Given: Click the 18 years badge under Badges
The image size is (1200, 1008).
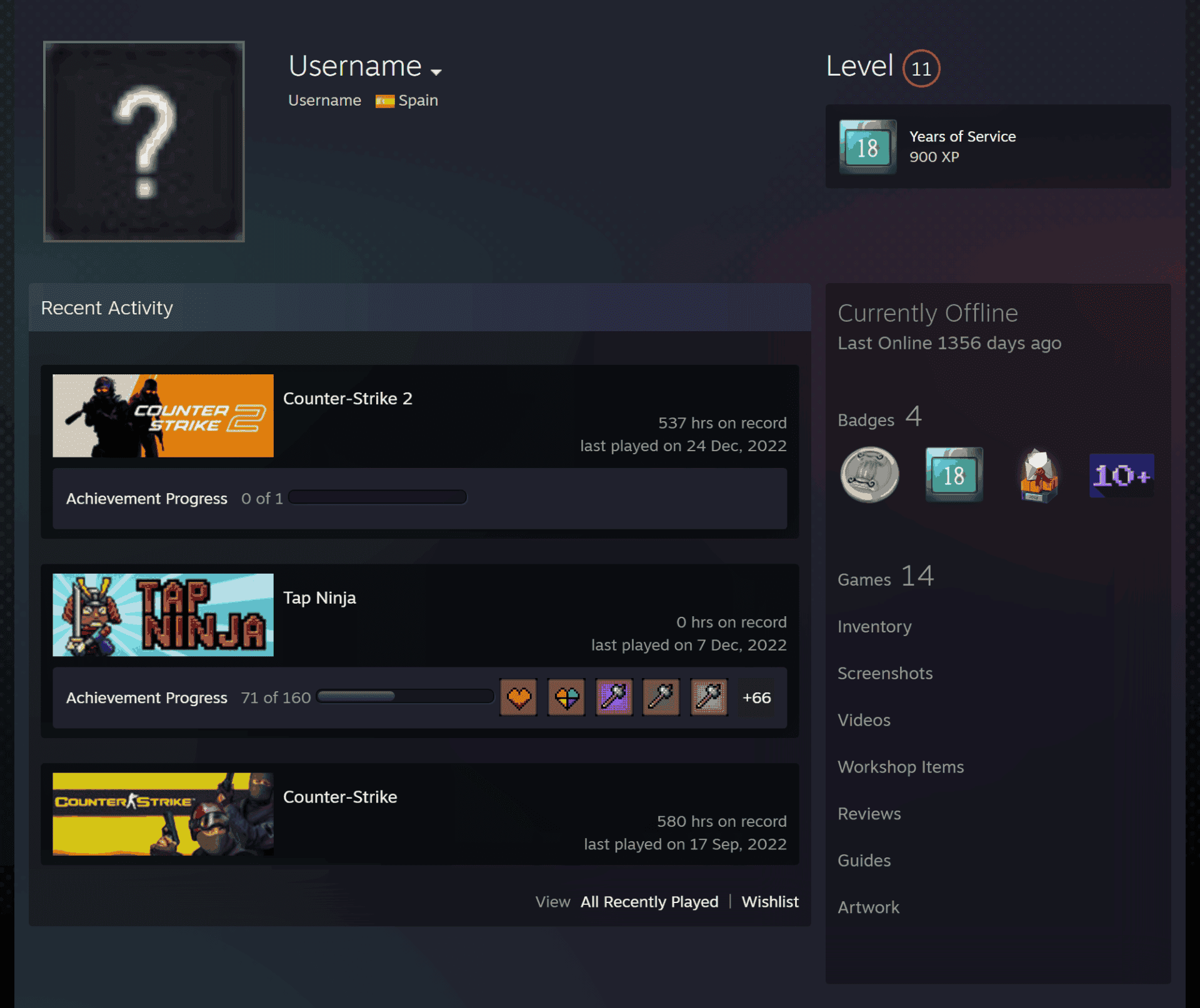Looking at the screenshot, I should 954,475.
